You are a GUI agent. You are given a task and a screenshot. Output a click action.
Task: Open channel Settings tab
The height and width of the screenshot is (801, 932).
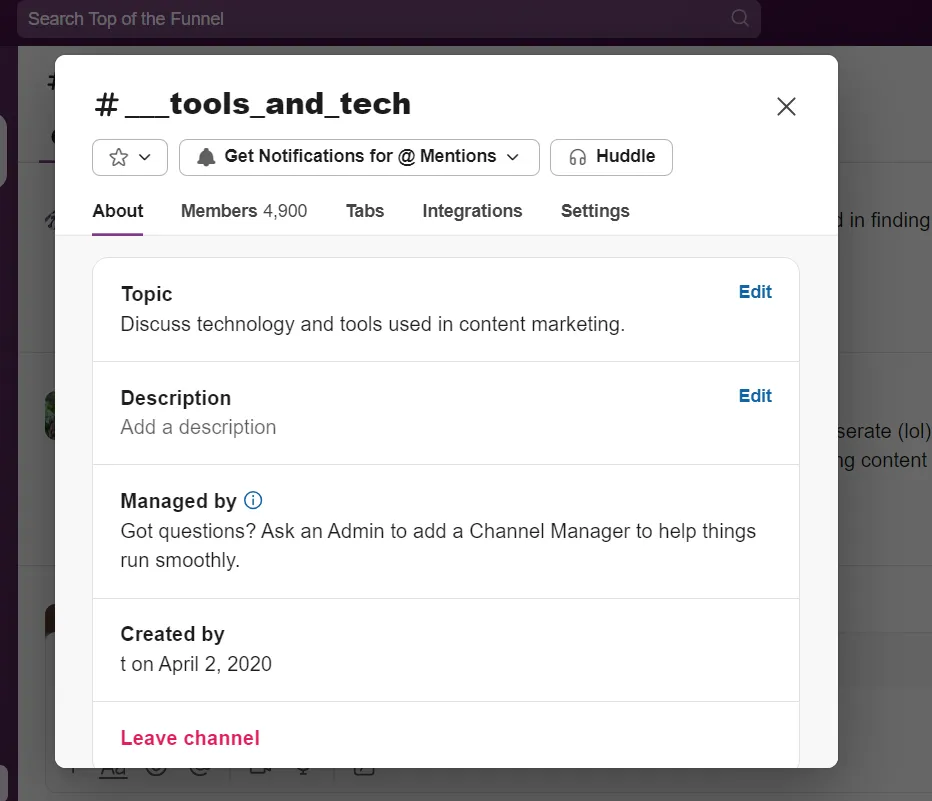(x=595, y=211)
